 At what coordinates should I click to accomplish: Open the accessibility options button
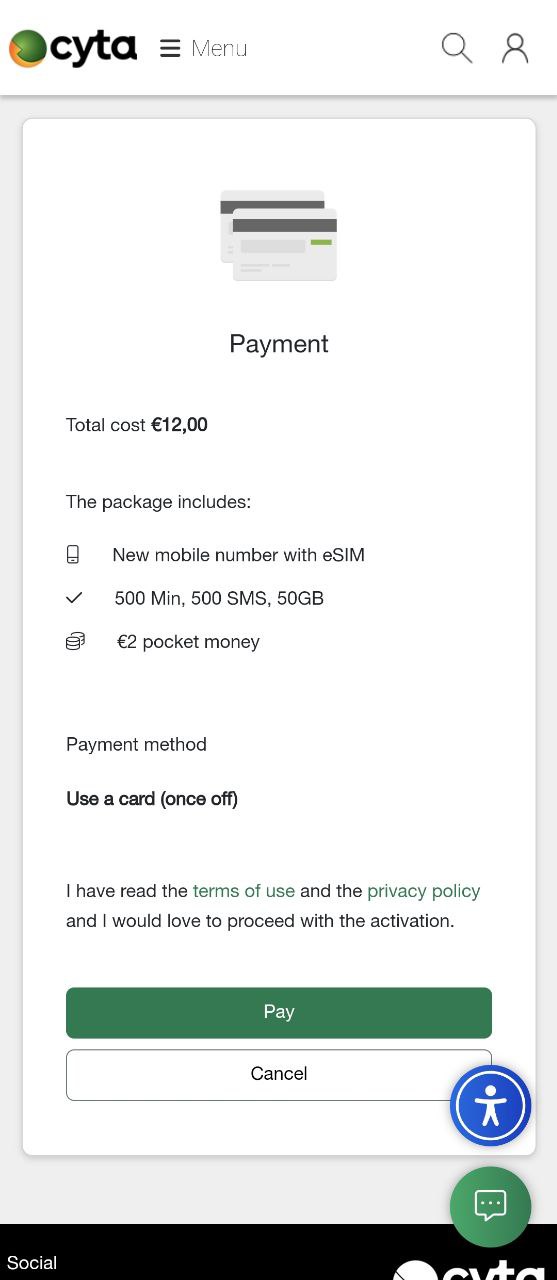pos(490,1106)
